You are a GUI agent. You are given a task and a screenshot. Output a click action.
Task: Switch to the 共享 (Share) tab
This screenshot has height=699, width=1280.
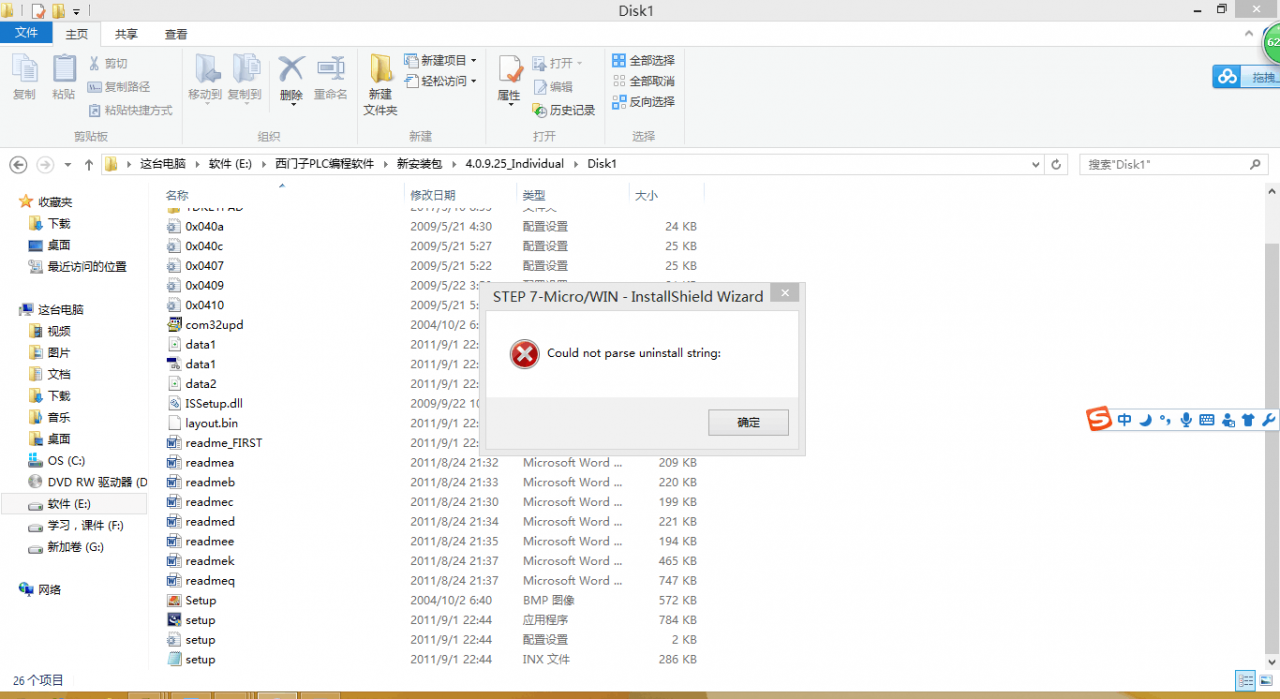tap(126, 34)
